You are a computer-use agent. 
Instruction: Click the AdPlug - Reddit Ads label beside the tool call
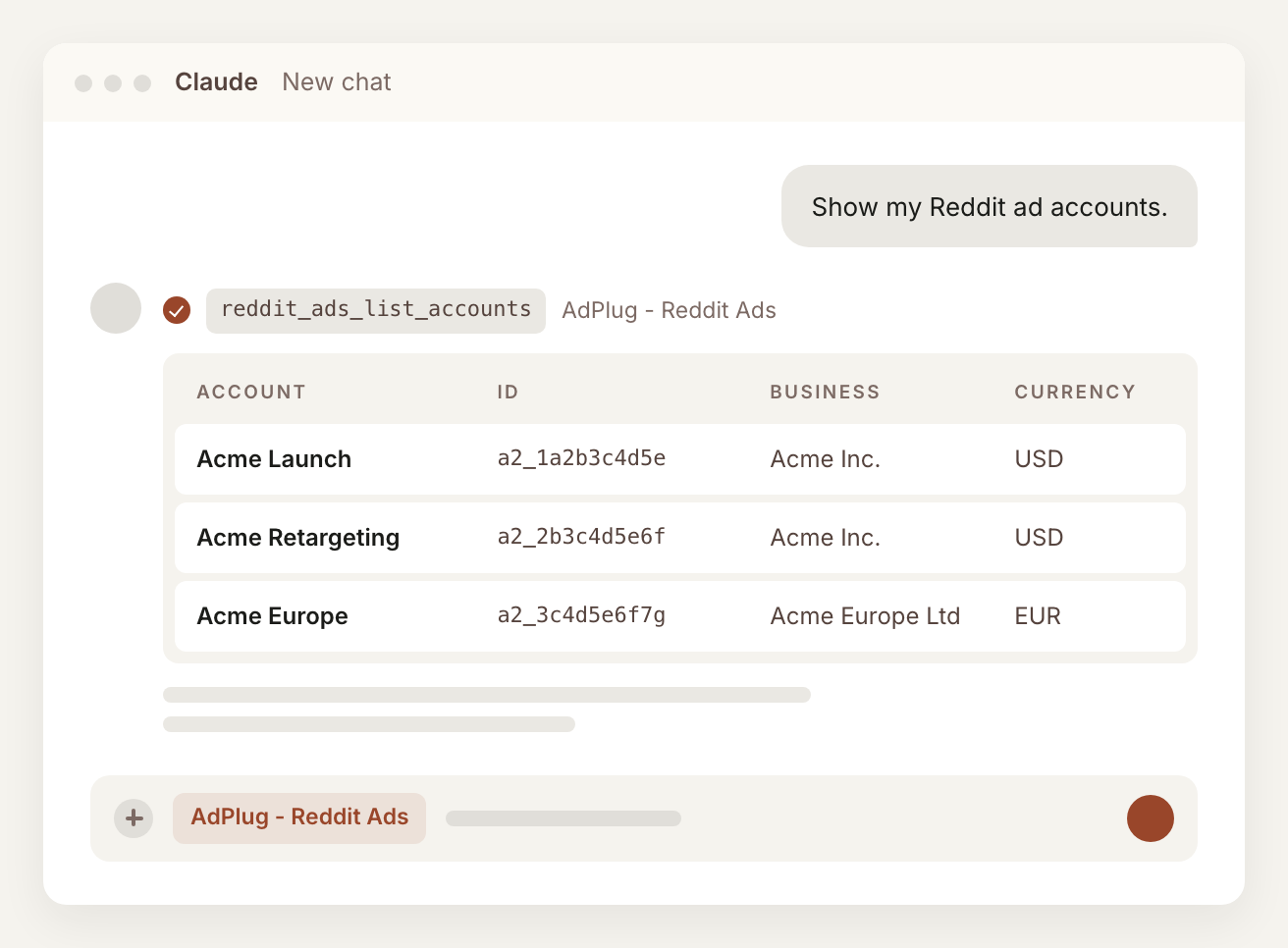click(670, 310)
